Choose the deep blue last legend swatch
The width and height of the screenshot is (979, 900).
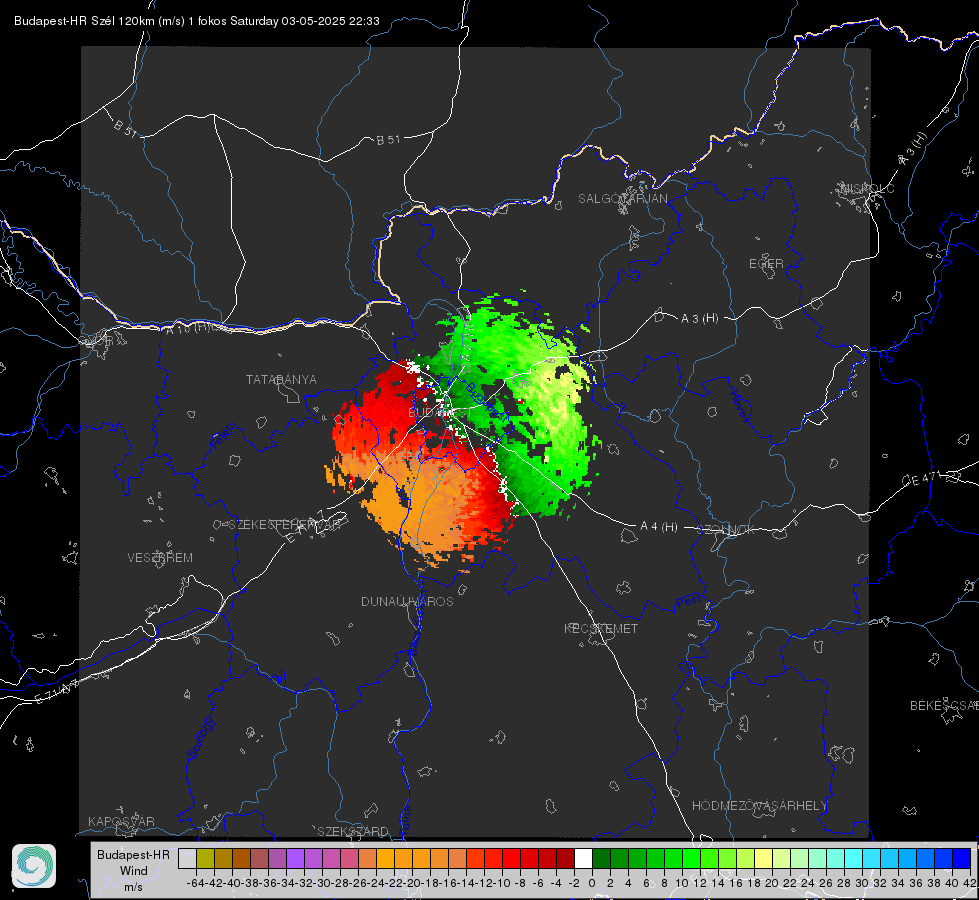pyautogui.click(x=962, y=858)
